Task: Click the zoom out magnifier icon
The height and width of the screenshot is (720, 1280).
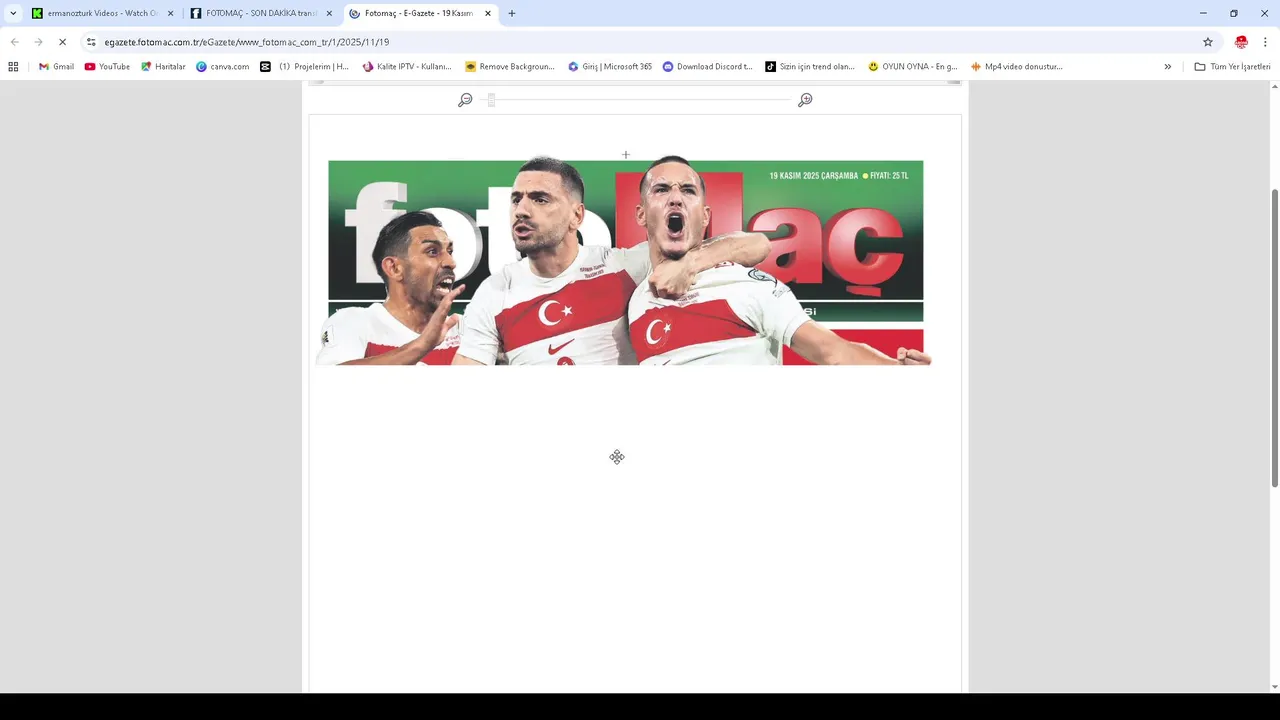Action: point(465,100)
